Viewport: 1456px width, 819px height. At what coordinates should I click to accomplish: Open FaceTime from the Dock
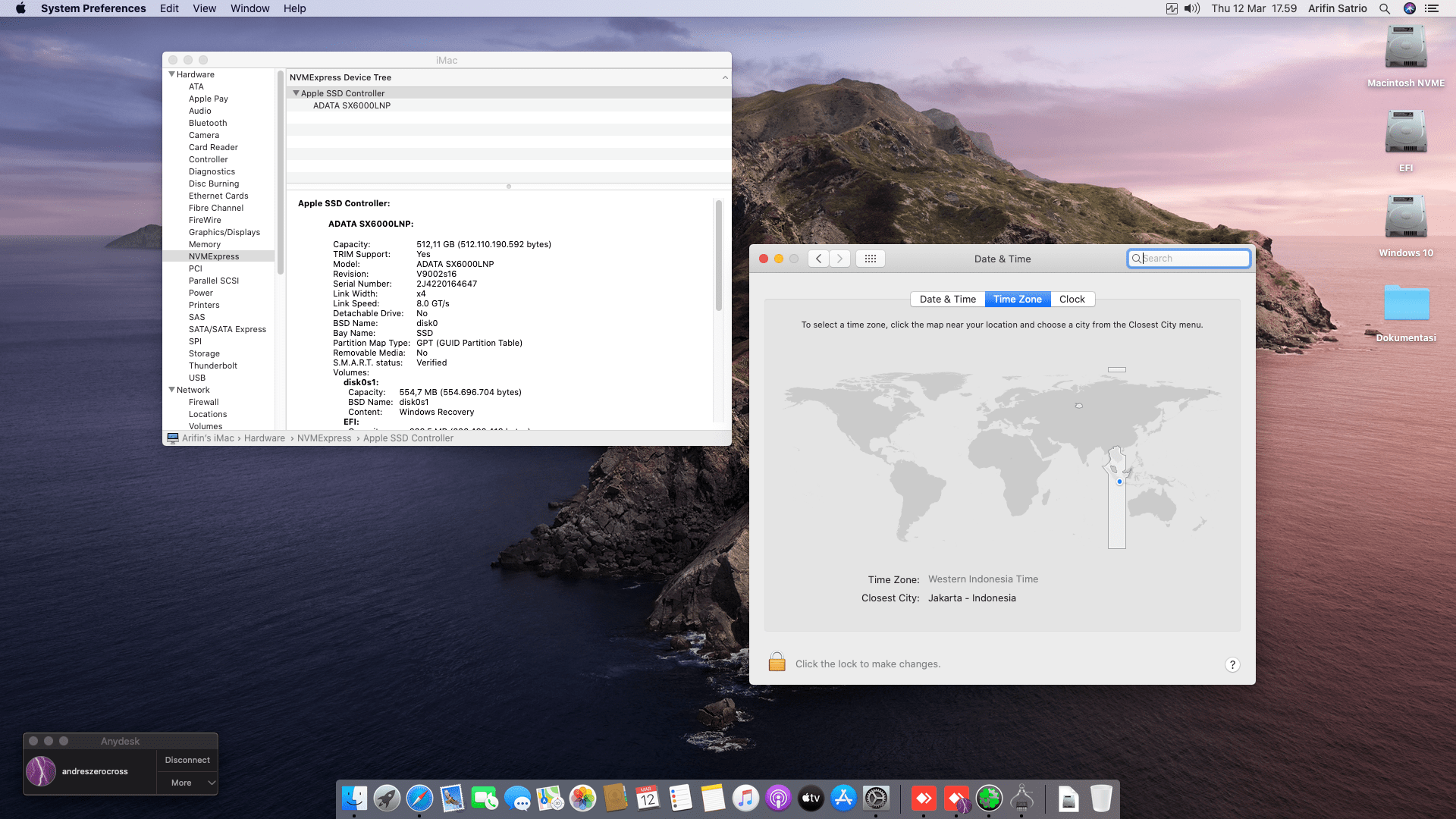[485, 798]
